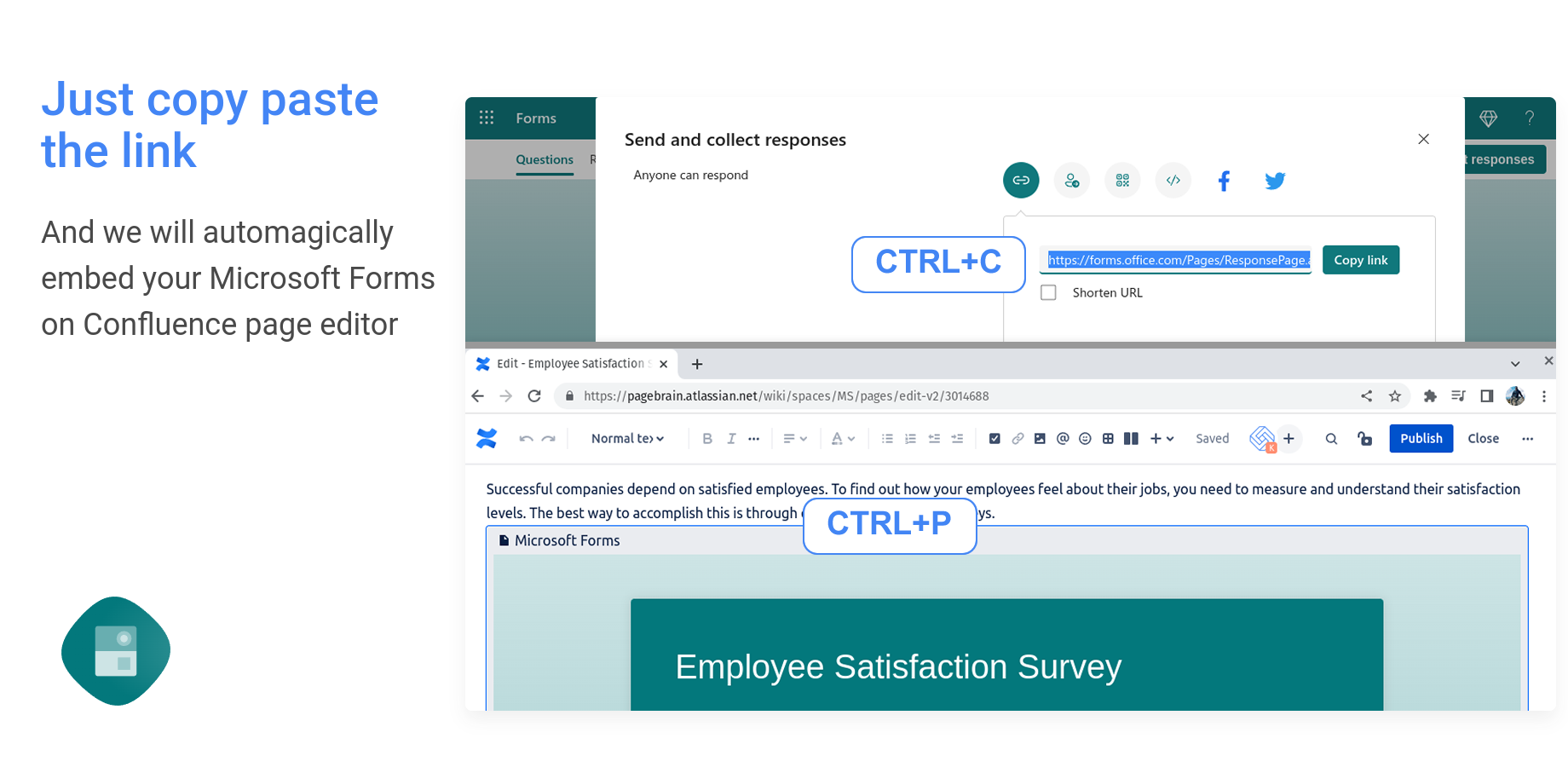Toggle bold formatting
Viewport: 1568px width, 767px height.
coord(707,439)
